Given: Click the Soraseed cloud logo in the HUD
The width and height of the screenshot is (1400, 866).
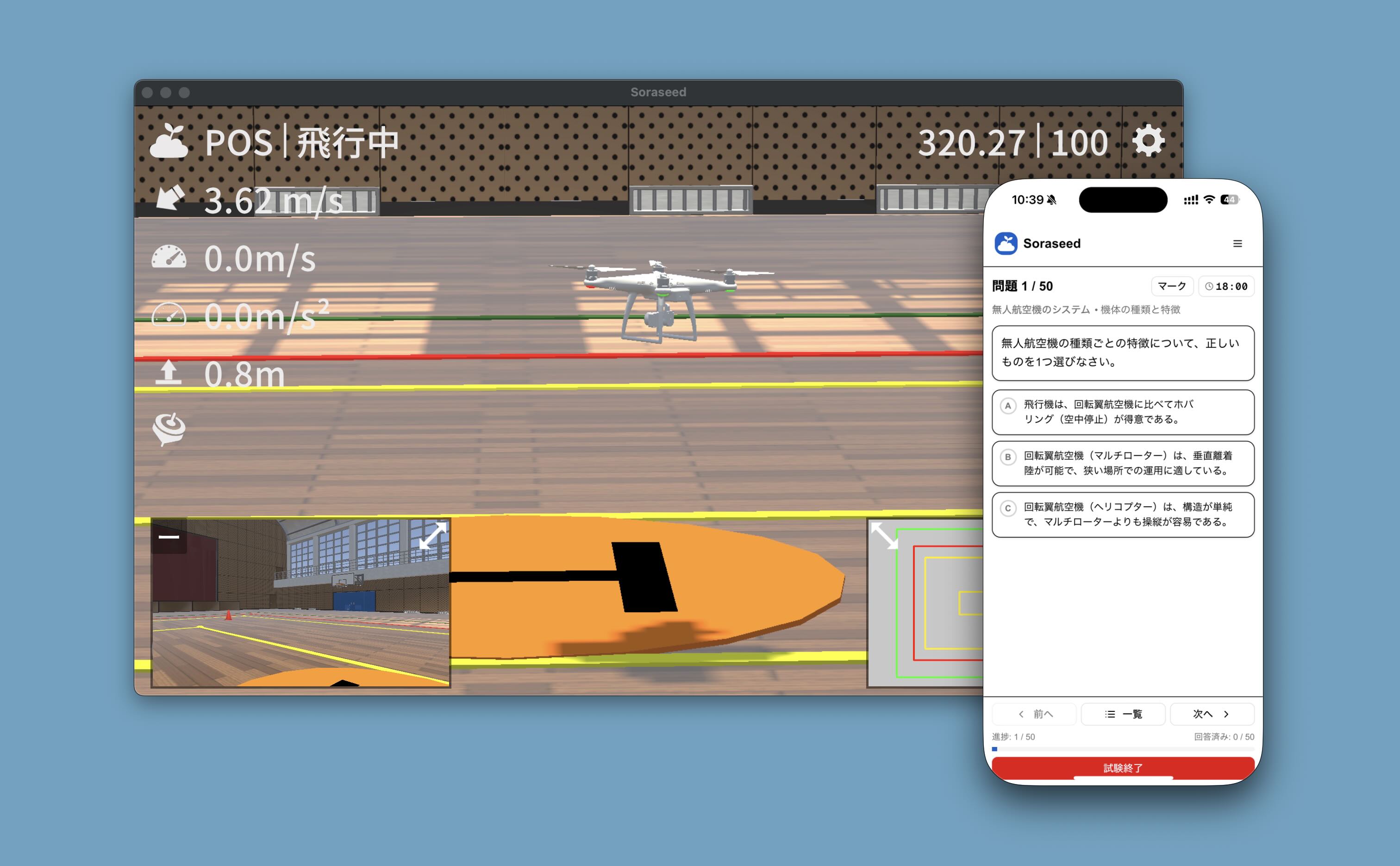Looking at the screenshot, I should tap(169, 141).
